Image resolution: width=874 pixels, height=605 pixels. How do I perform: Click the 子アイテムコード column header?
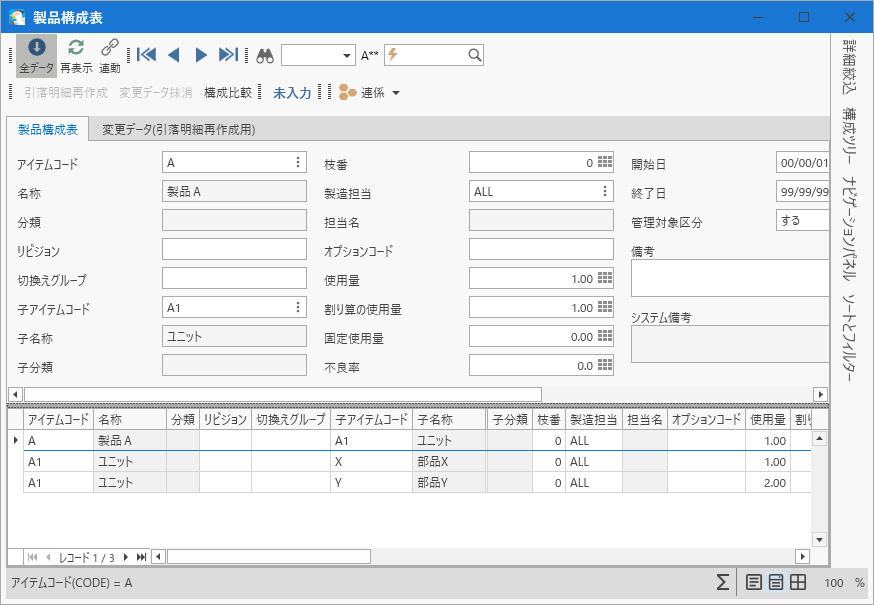point(371,420)
